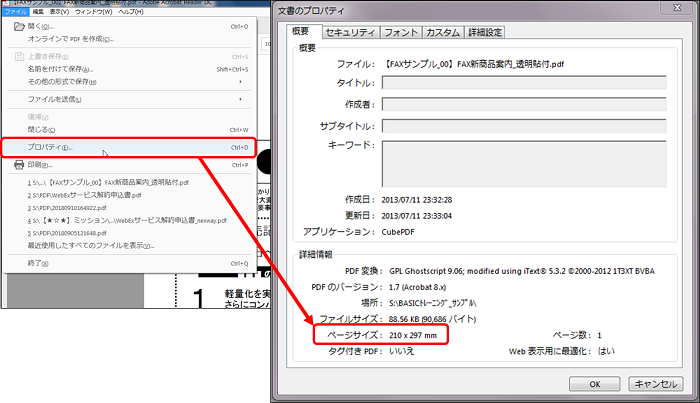Click the OK button
Screen dimensions: 700x403
pos(595,384)
